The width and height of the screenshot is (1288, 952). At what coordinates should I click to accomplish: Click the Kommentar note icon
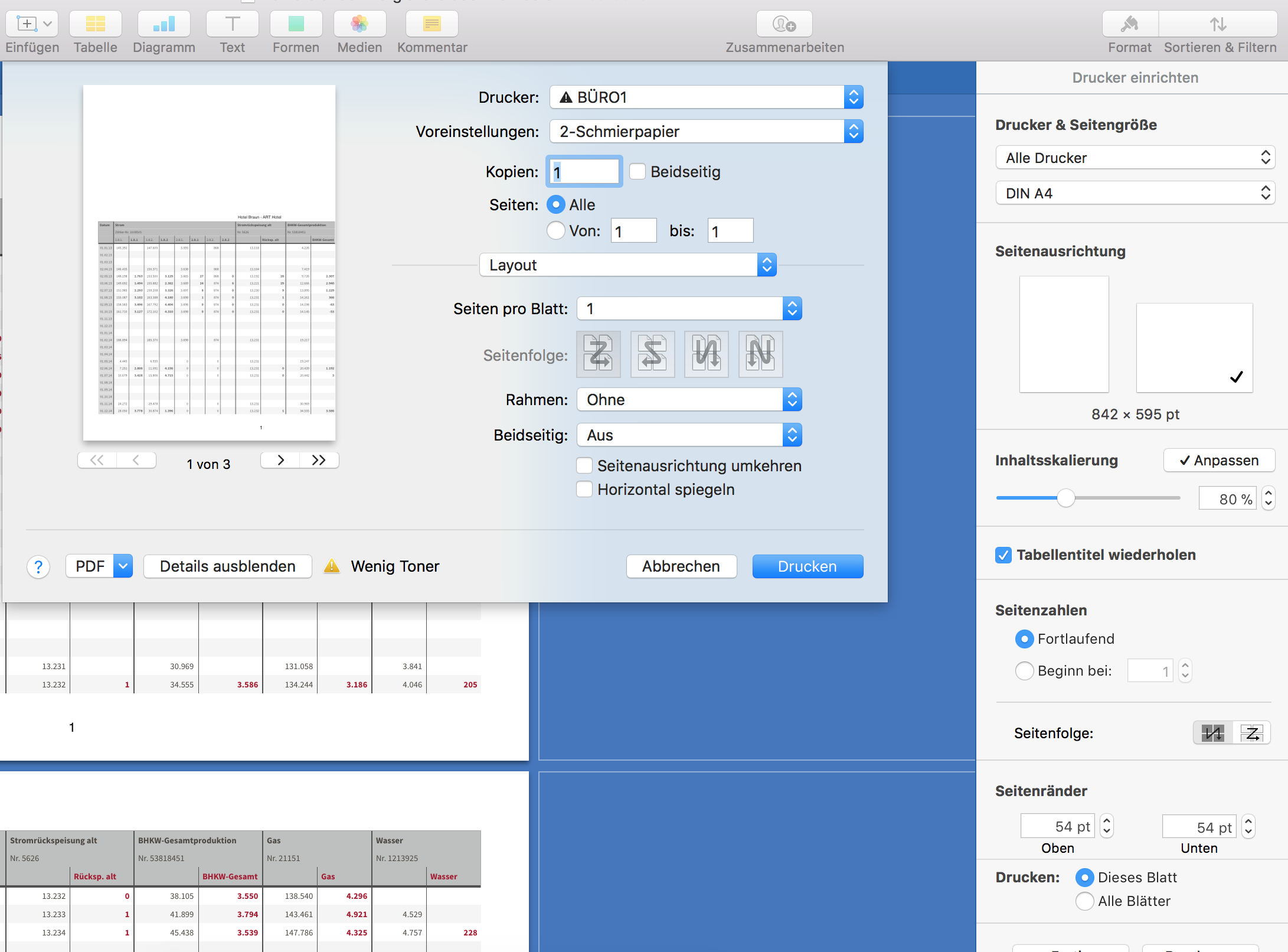431,24
